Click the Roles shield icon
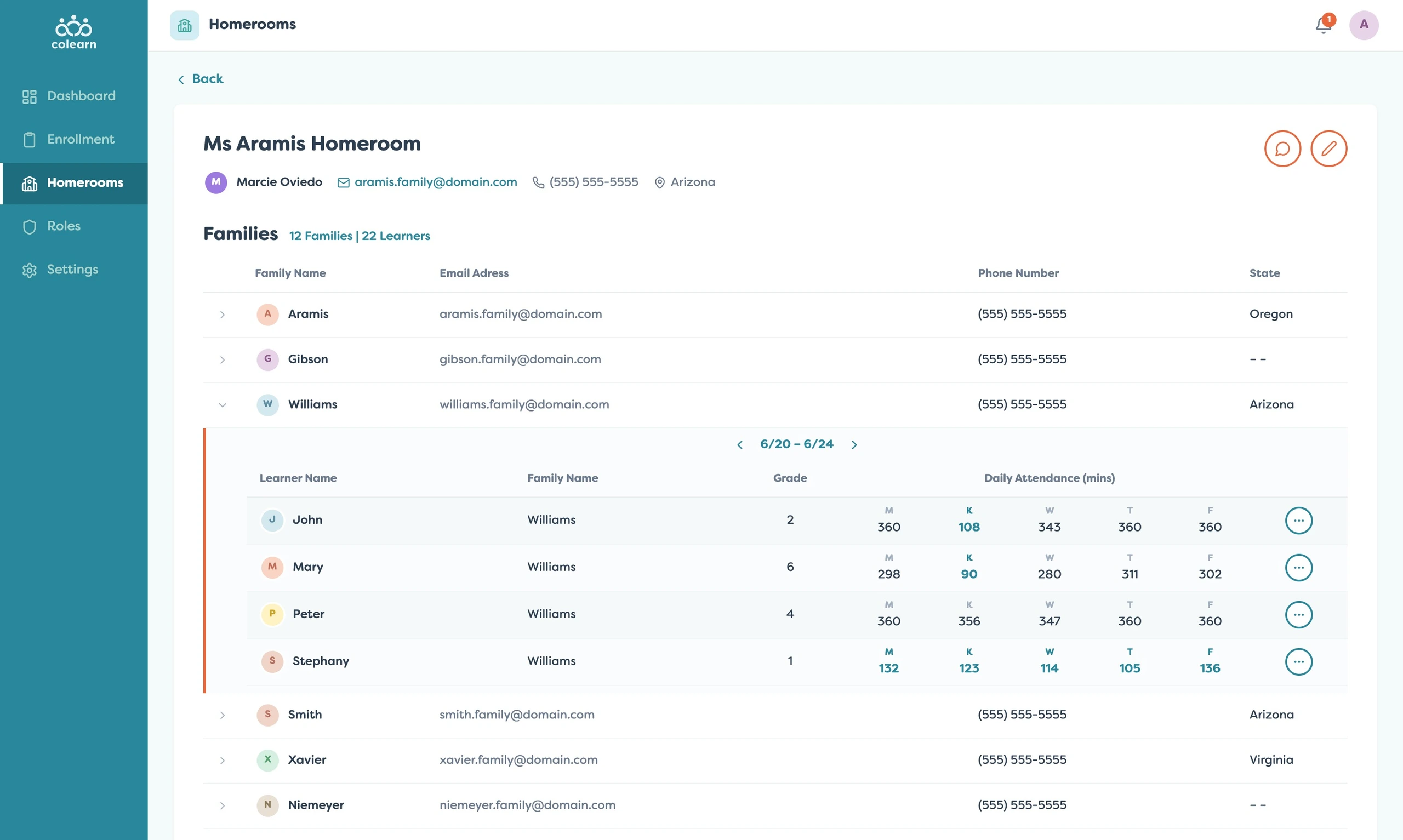1403x840 pixels. coord(30,227)
